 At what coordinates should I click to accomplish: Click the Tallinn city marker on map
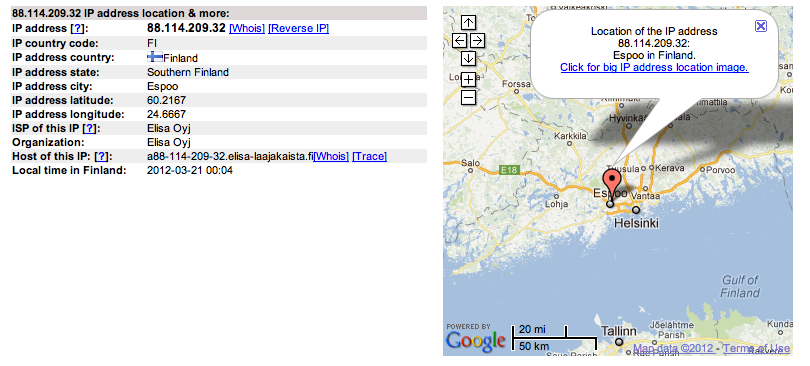[619, 342]
